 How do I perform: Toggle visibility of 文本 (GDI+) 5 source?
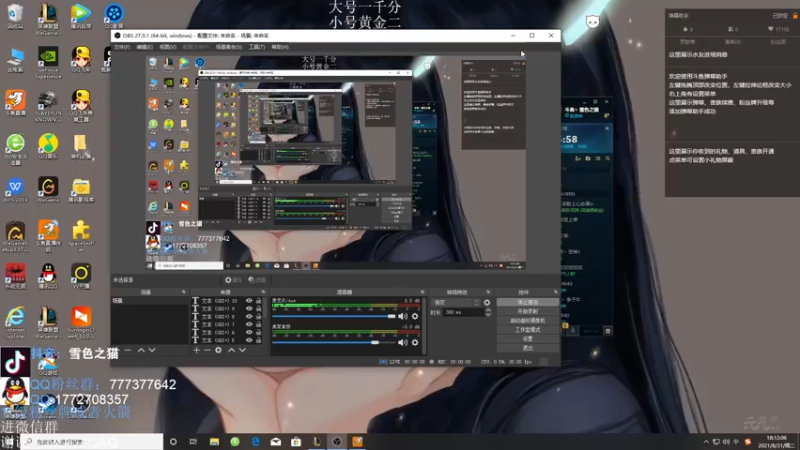point(249,340)
